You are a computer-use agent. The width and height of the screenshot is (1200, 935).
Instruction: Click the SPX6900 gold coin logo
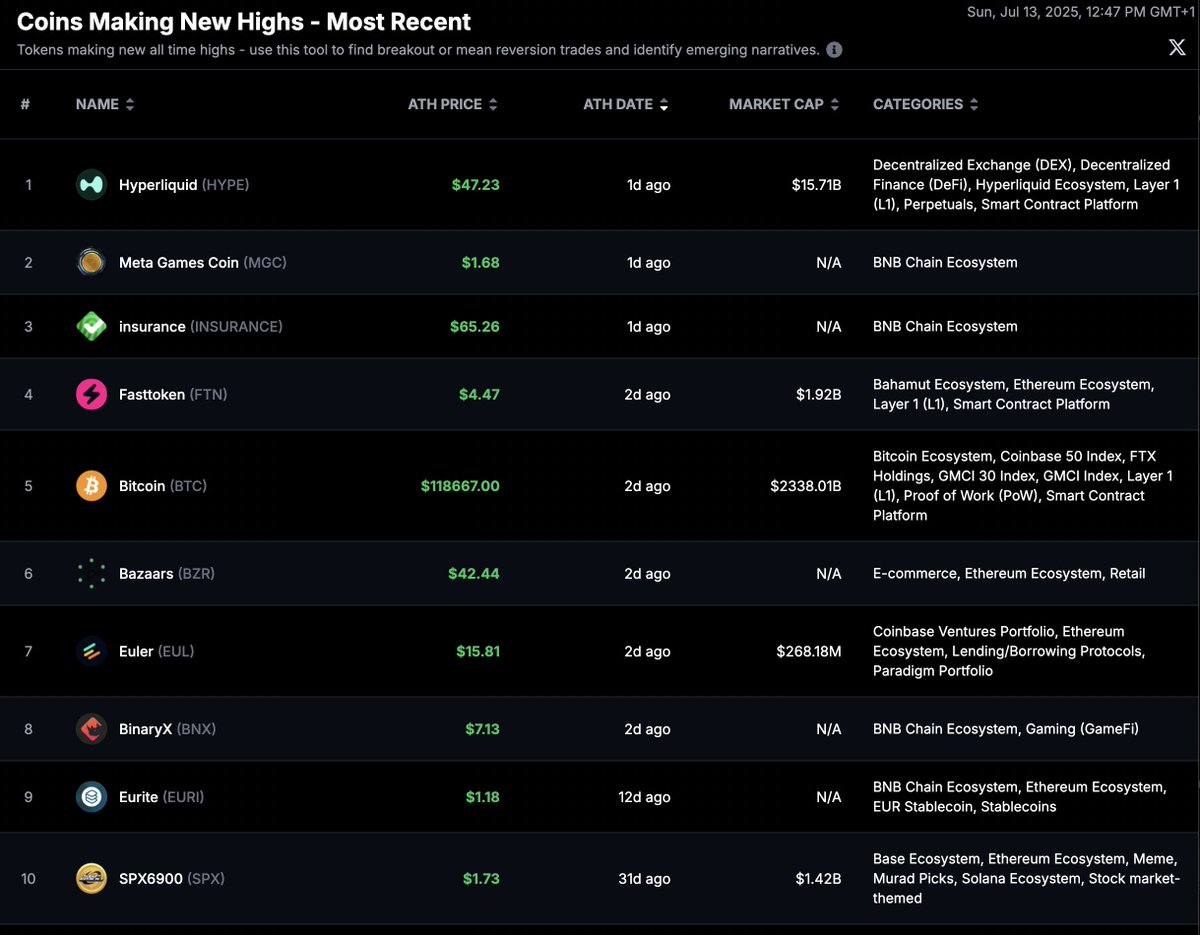pos(91,879)
